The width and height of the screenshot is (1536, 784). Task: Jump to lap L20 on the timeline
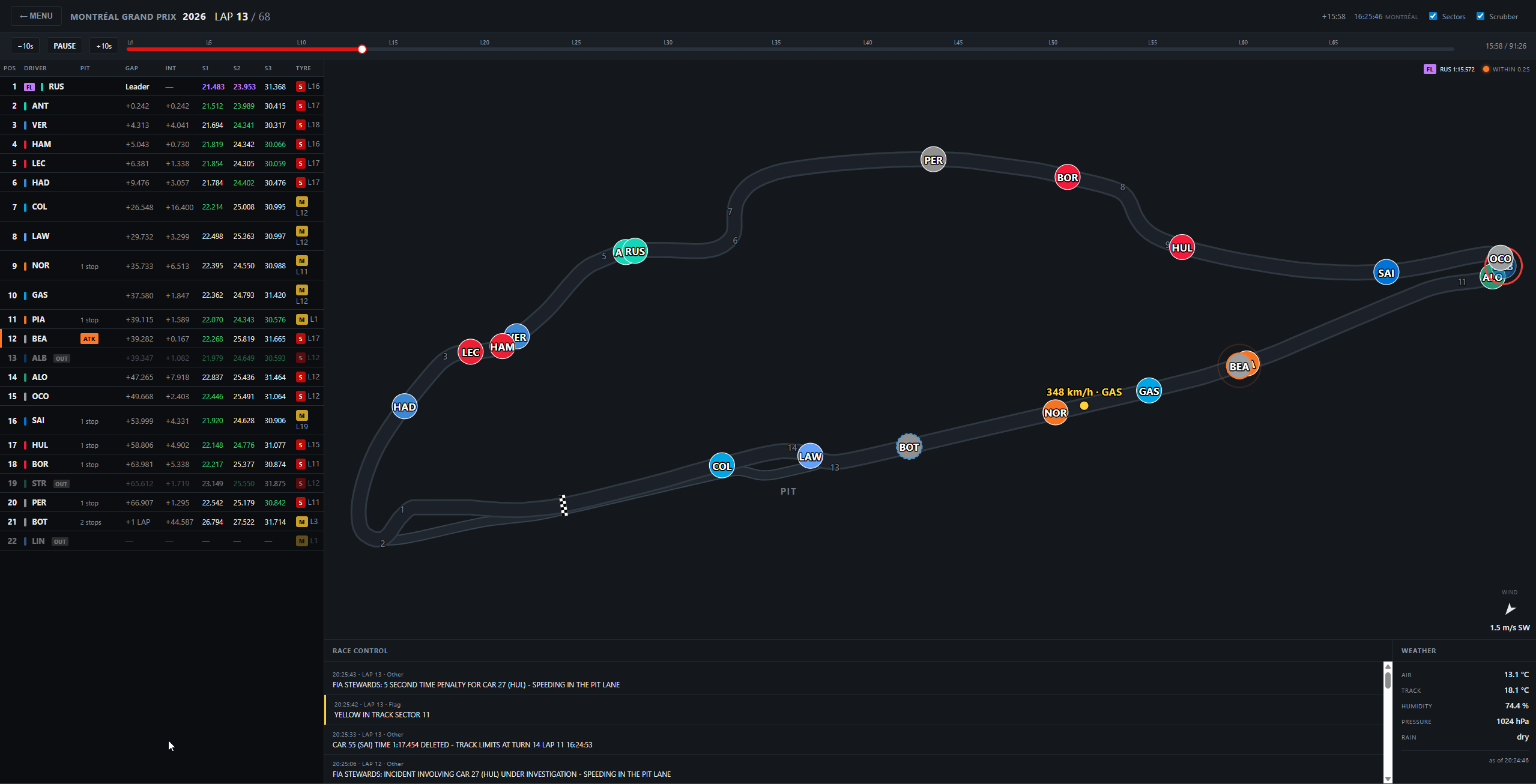[485, 43]
